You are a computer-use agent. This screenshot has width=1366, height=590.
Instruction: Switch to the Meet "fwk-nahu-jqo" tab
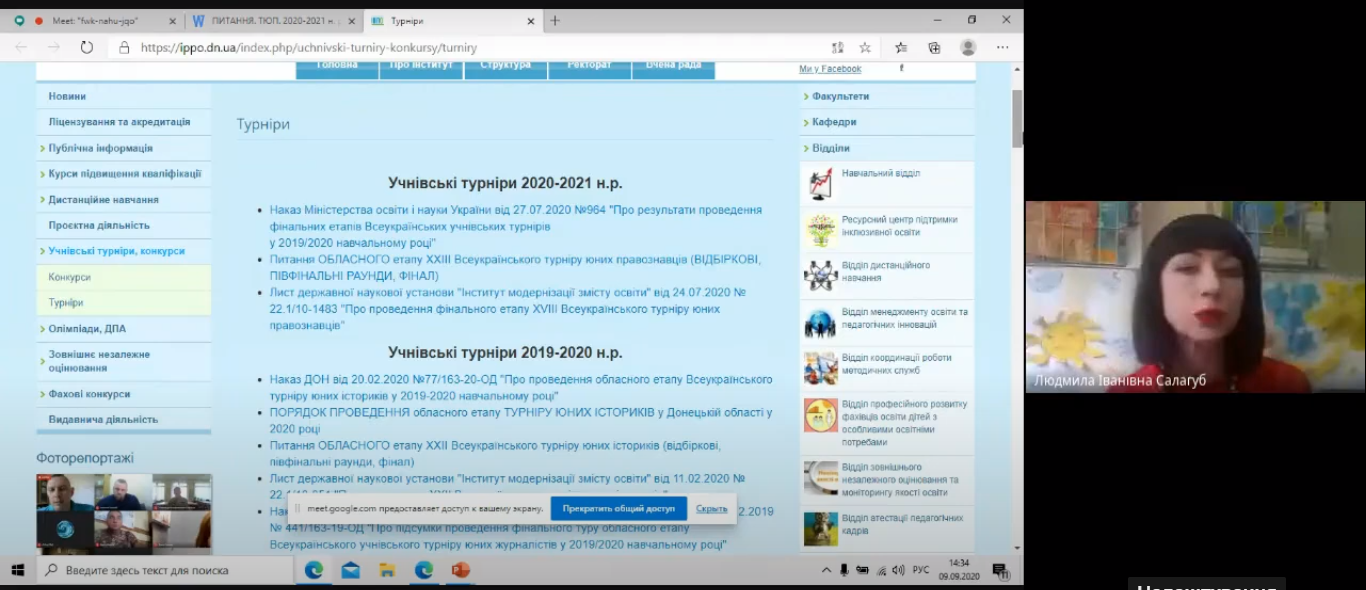(x=93, y=20)
